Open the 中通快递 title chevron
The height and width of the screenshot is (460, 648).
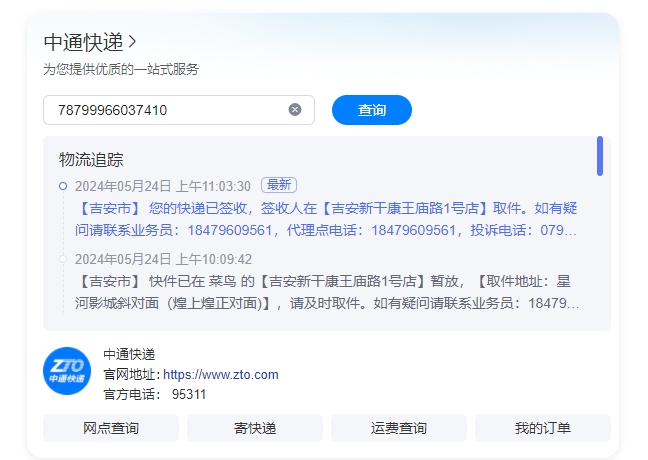point(132,42)
